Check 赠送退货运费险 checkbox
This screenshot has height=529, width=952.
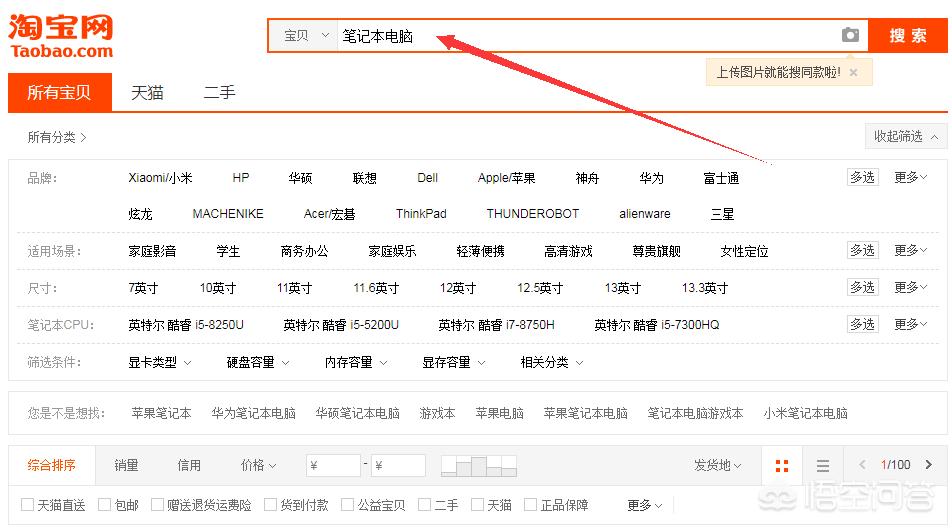[x=157, y=504]
